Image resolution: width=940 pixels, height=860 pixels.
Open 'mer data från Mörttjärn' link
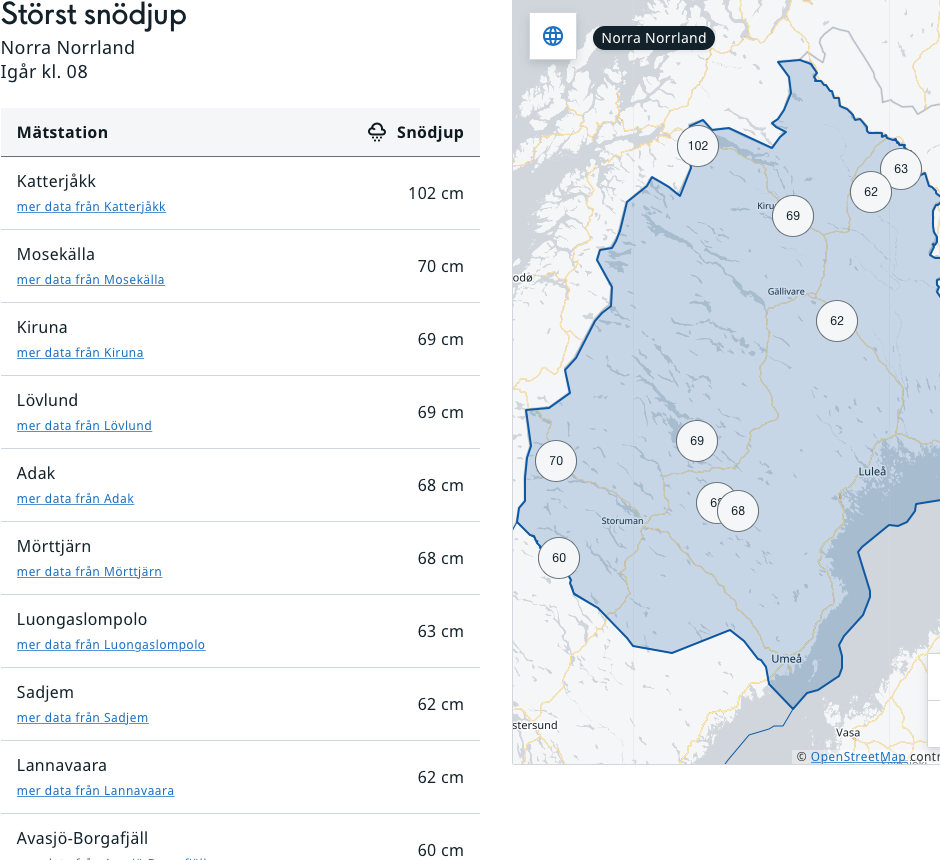[x=89, y=572]
